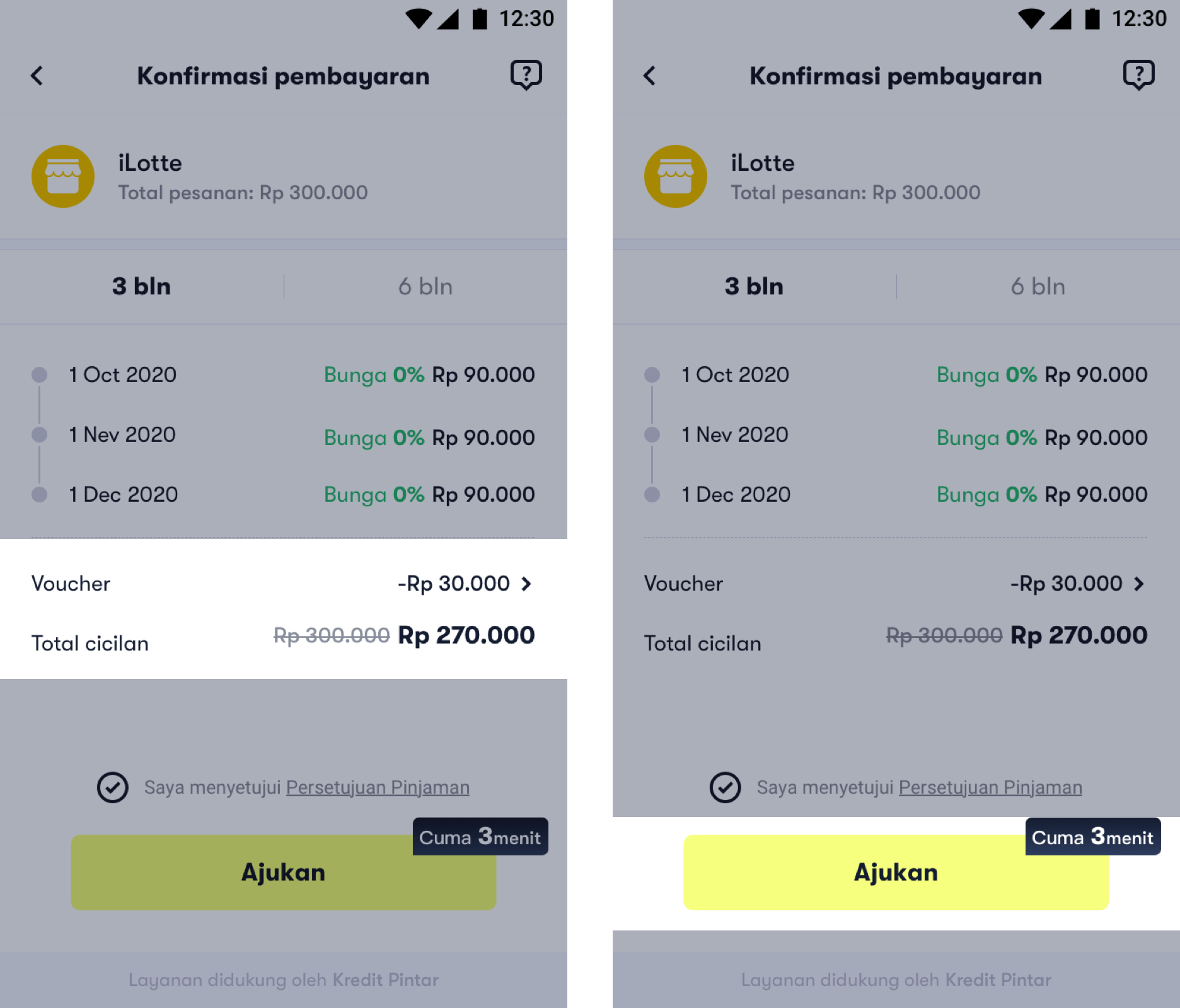Go back using left screen's back arrow

tap(37, 76)
